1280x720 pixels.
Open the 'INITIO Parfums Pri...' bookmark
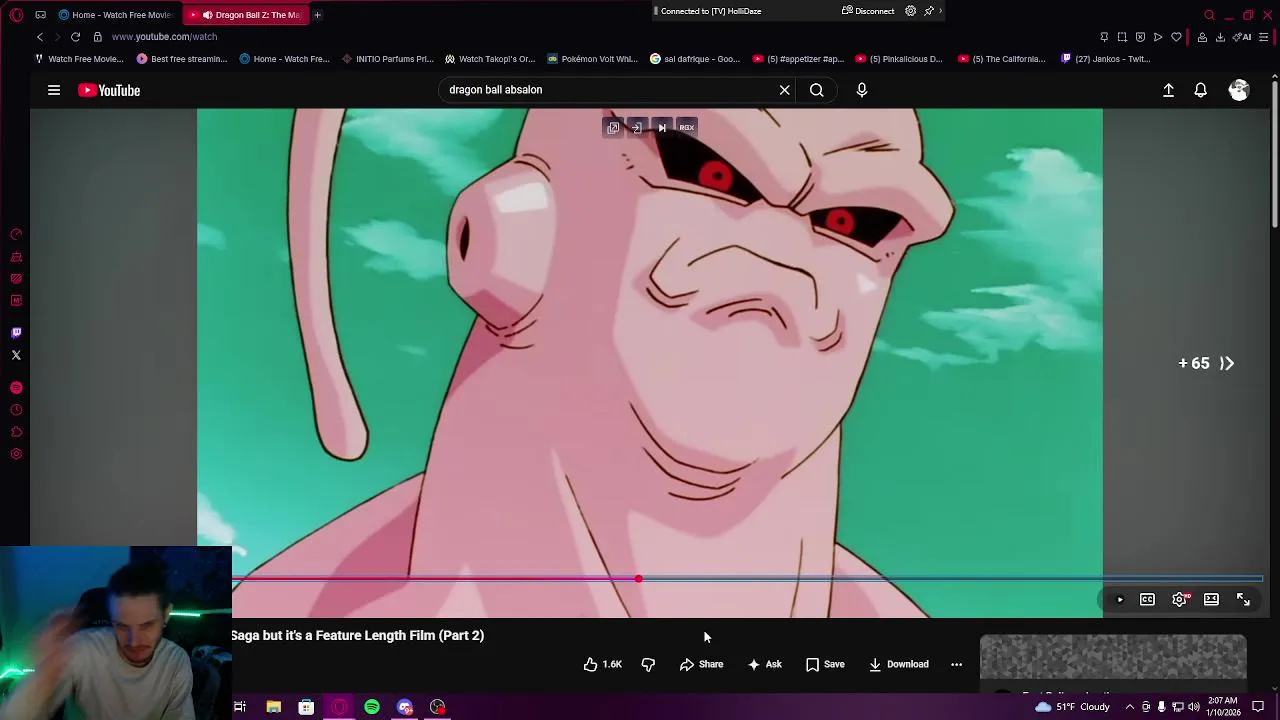[387, 59]
